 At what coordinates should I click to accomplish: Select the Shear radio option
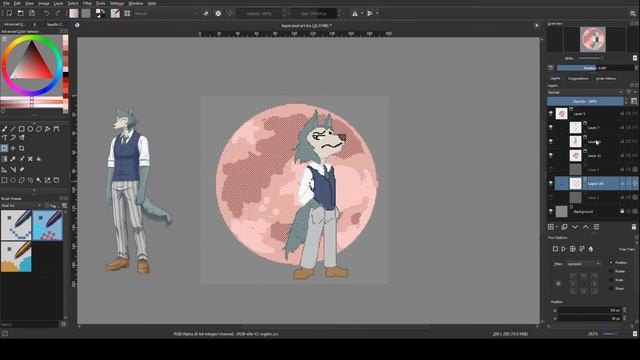[x=611, y=289]
